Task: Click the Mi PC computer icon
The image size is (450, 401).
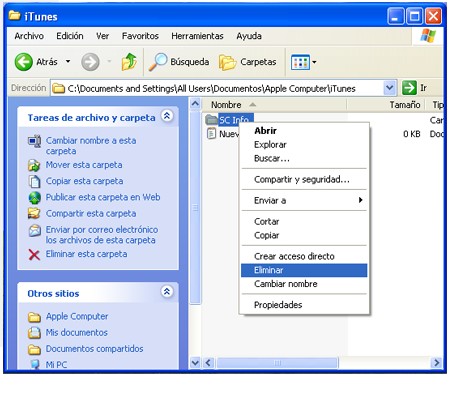Action: pos(34,364)
